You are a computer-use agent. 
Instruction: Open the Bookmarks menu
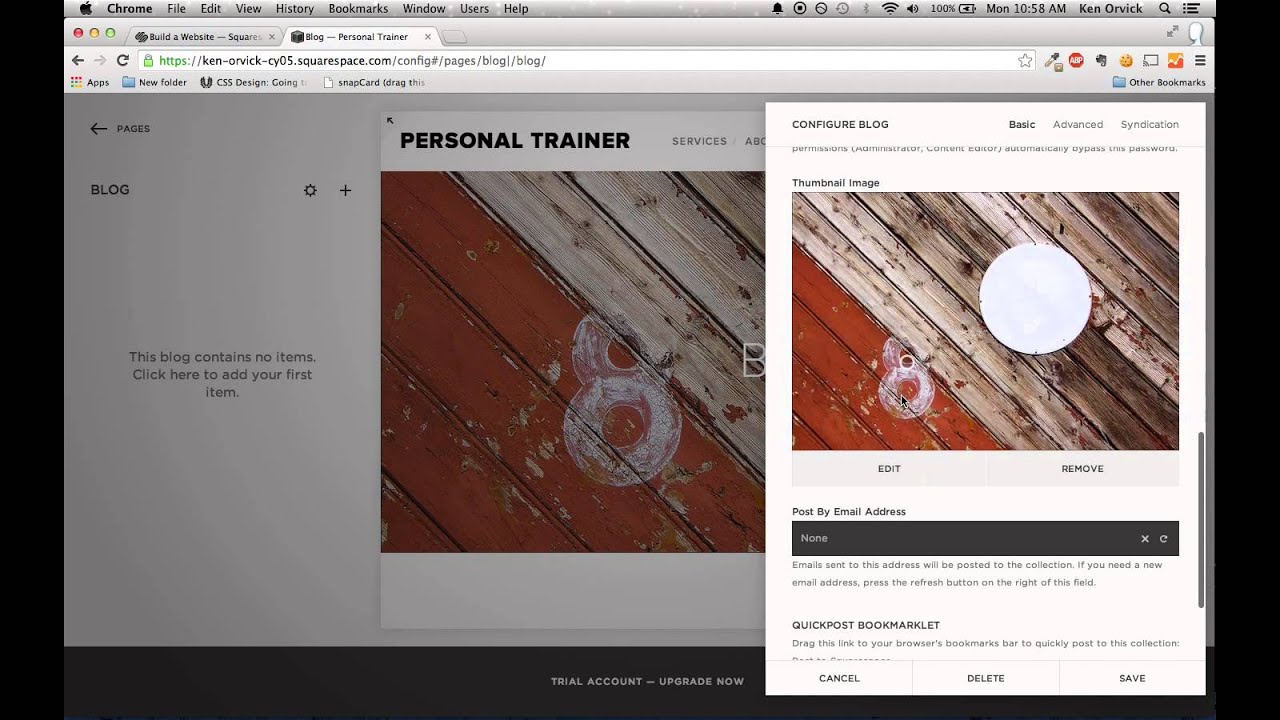point(358,8)
